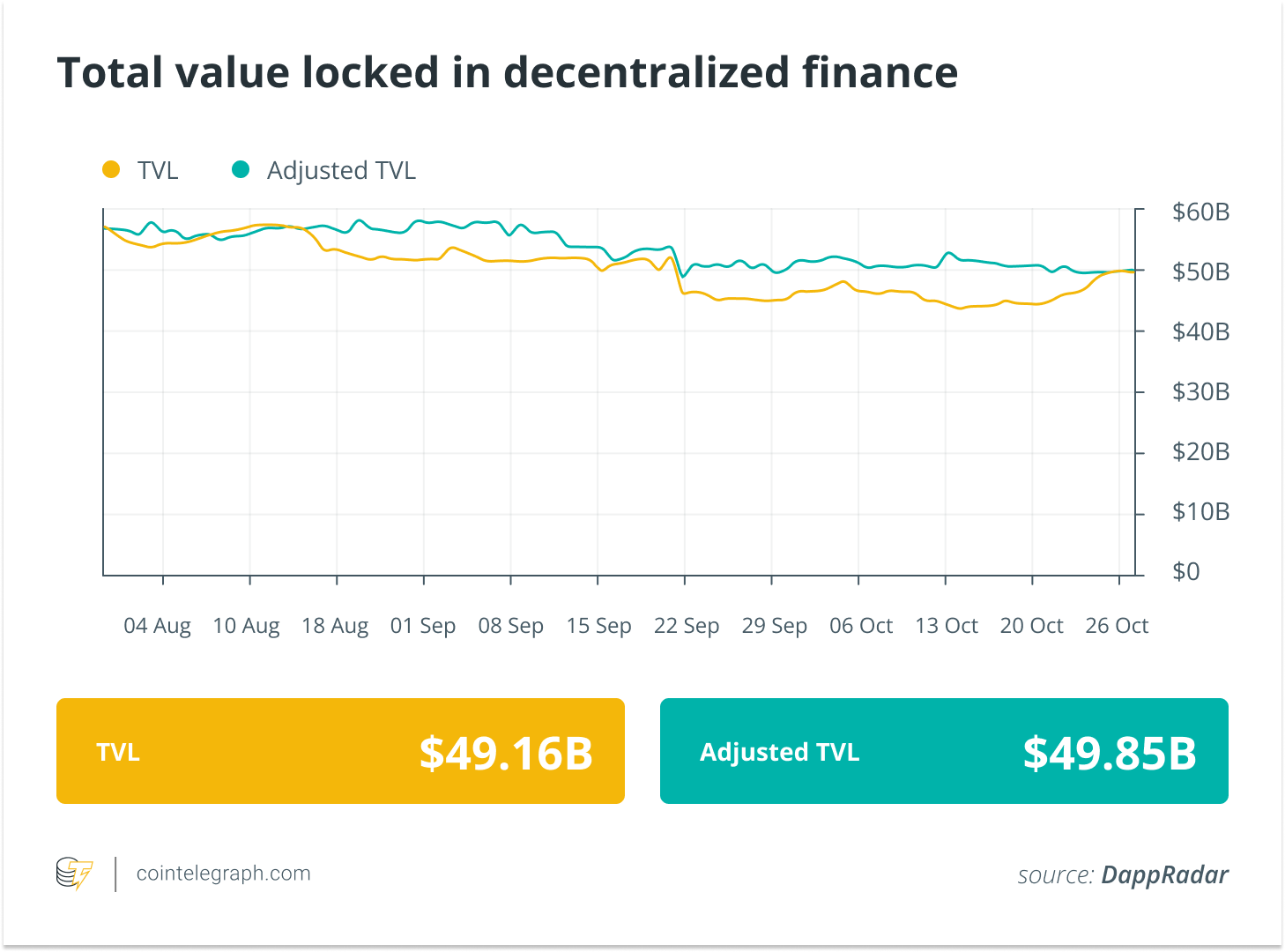Image resolution: width=1285 pixels, height=952 pixels.
Task: Toggle the teal Adjusted TVL legend dot
Action: (241, 169)
